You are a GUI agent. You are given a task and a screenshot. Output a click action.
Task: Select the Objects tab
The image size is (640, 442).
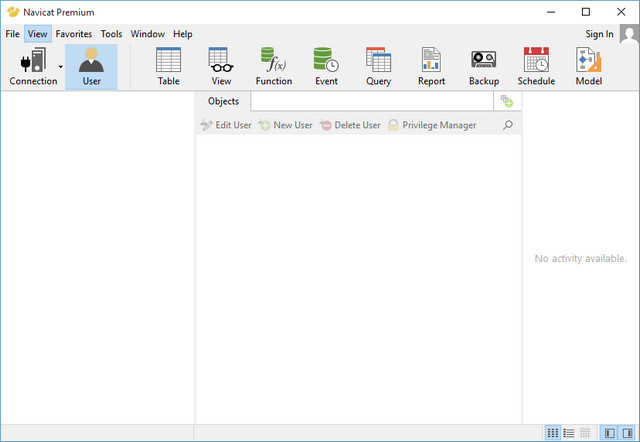click(x=223, y=101)
